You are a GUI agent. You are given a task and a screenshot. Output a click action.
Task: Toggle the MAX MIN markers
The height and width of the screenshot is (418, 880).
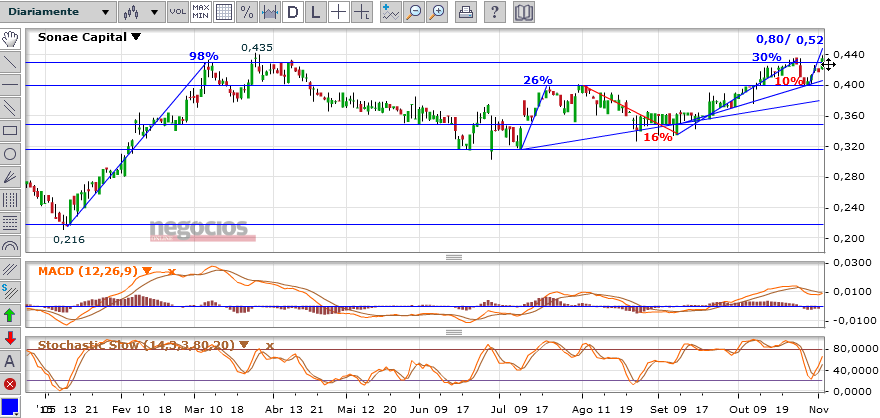coord(201,12)
